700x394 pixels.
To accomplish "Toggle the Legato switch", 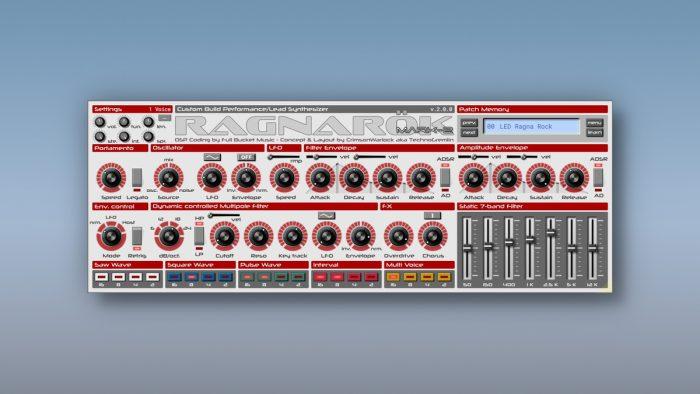I will (137, 178).
